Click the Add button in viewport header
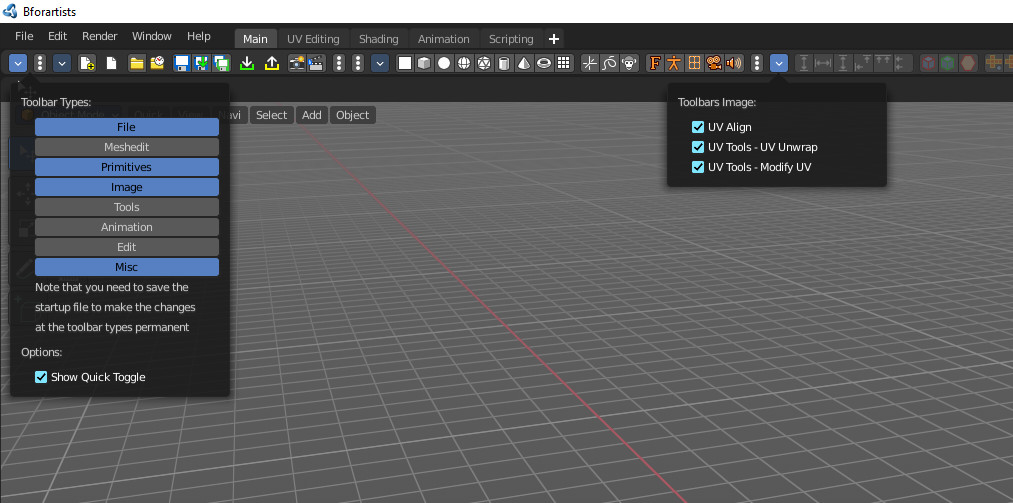Viewport: 1013px width, 503px height. click(311, 115)
